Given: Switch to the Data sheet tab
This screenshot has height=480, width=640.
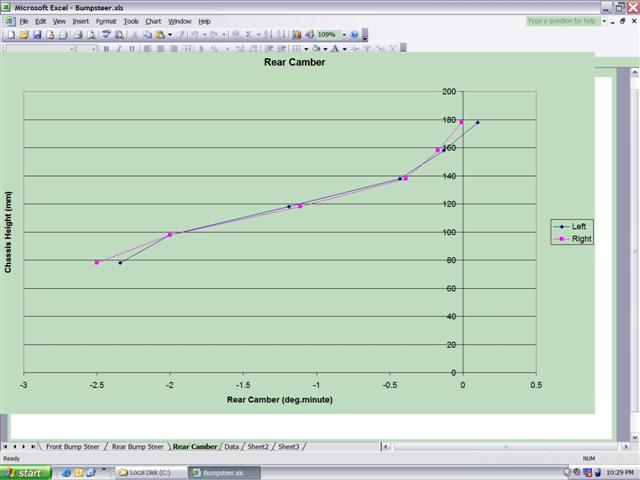Looking at the screenshot, I should [231, 447].
